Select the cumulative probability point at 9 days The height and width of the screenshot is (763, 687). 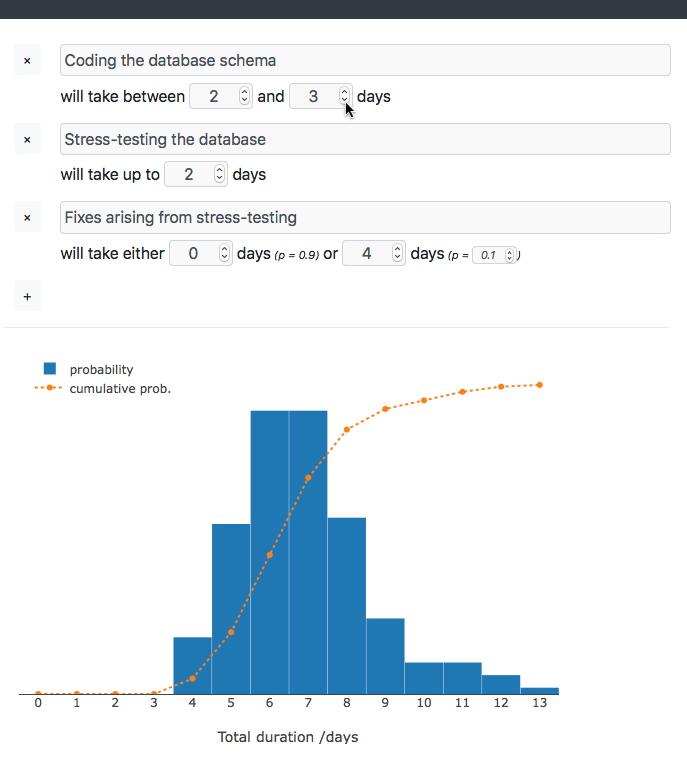[x=385, y=409]
